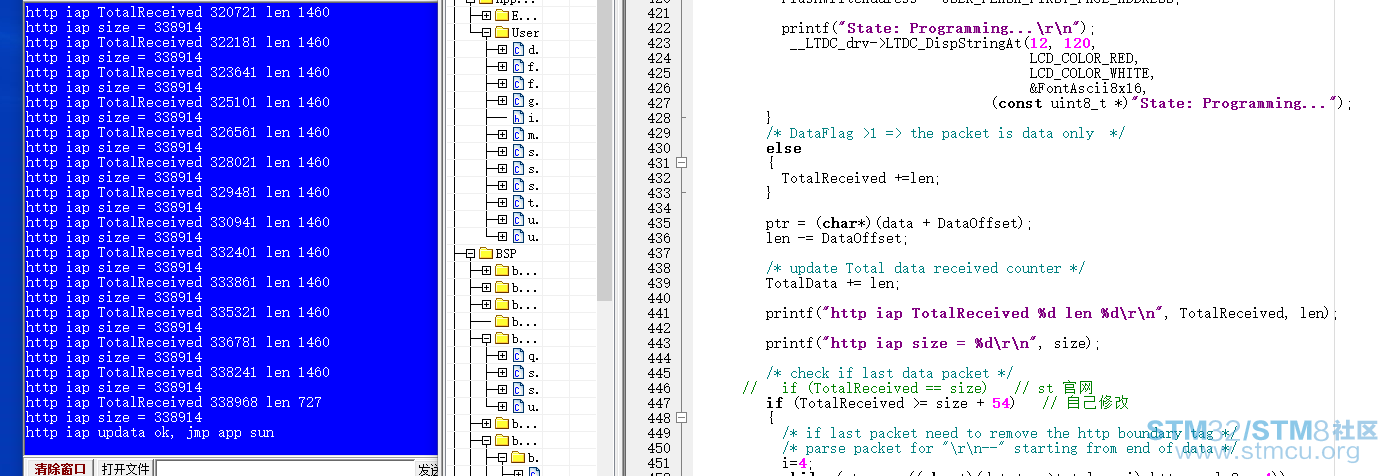Image resolution: width=1384 pixels, height=476 pixels.
Task: Click the 'http iap updata ok, jmp app sun' line
Action: [150, 432]
